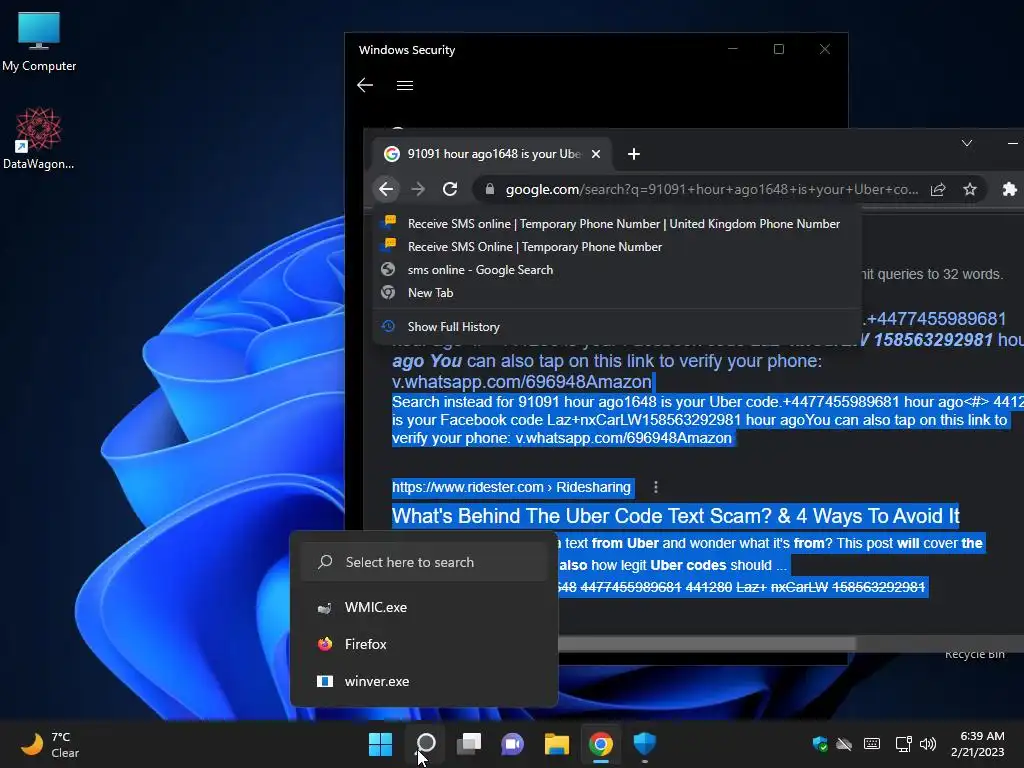Open the DataWagon desktop shortcut

coord(39,138)
